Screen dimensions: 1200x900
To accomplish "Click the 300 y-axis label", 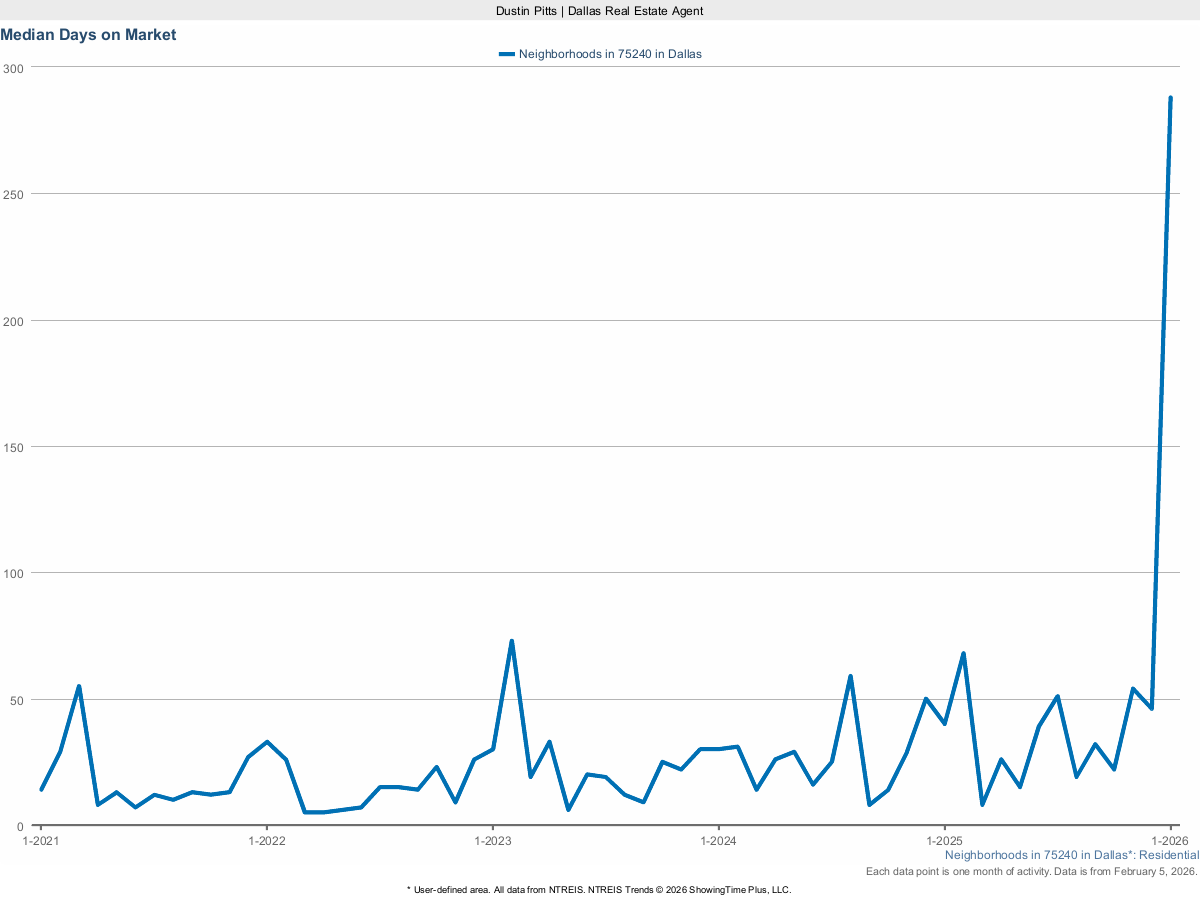I will pos(12,68).
